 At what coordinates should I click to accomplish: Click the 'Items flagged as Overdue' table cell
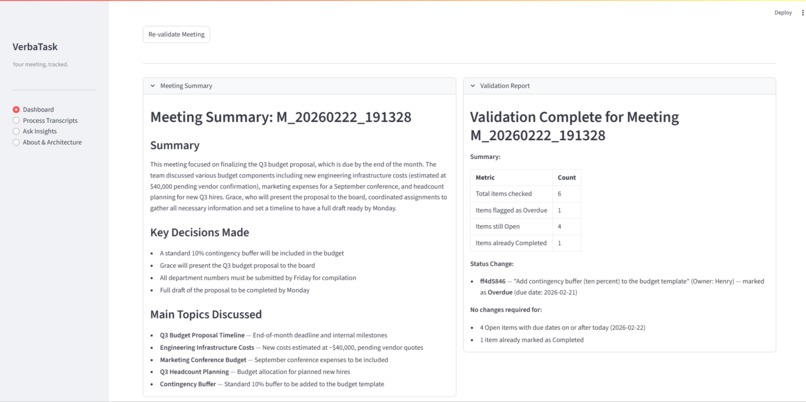coord(511,210)
